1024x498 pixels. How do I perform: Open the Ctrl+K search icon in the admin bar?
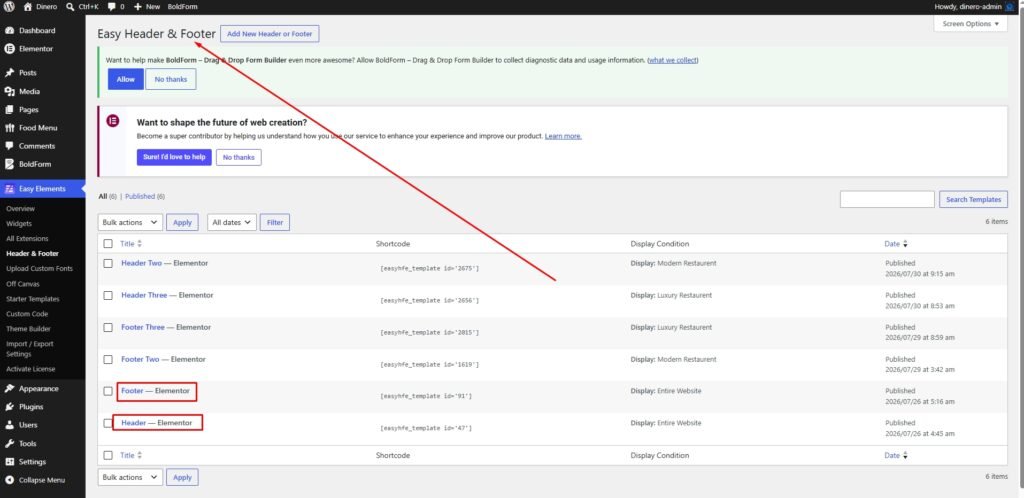click(70, 7)
